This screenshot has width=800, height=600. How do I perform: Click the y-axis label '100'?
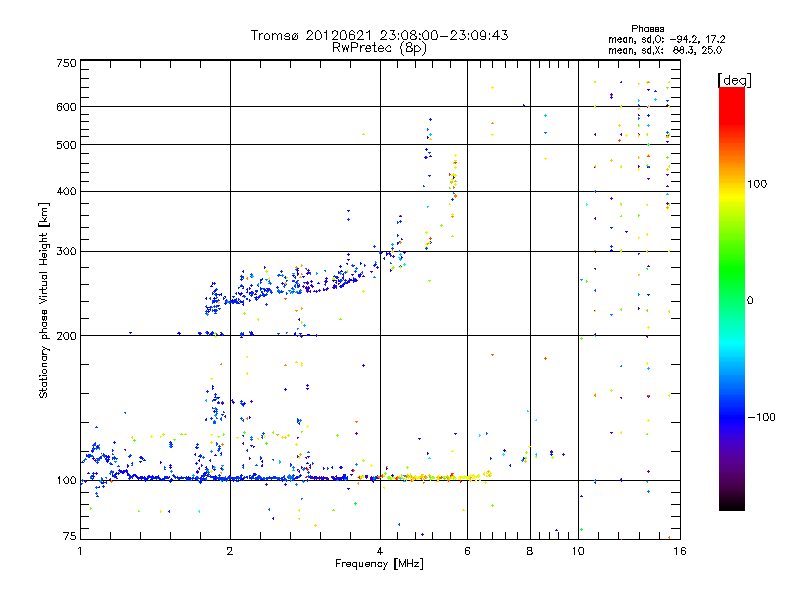coord(66,481)
